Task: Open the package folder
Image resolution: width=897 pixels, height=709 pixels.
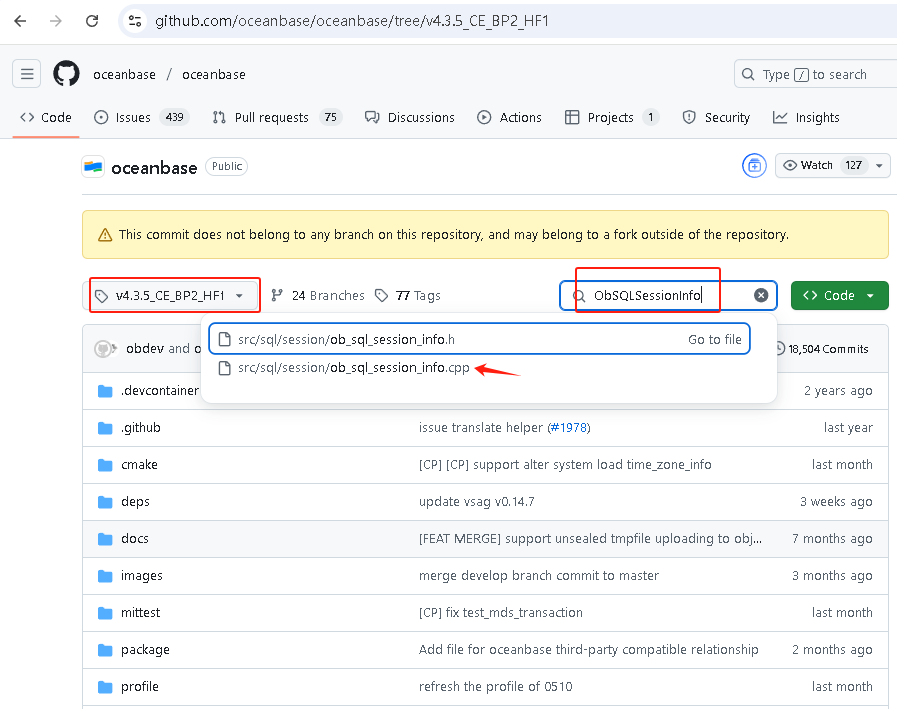Action: click(145, 649)
